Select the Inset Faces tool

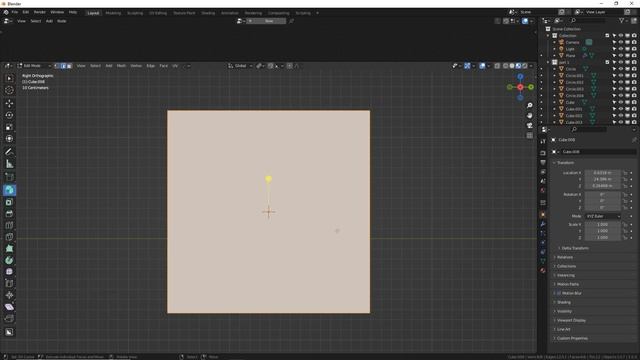9,202
